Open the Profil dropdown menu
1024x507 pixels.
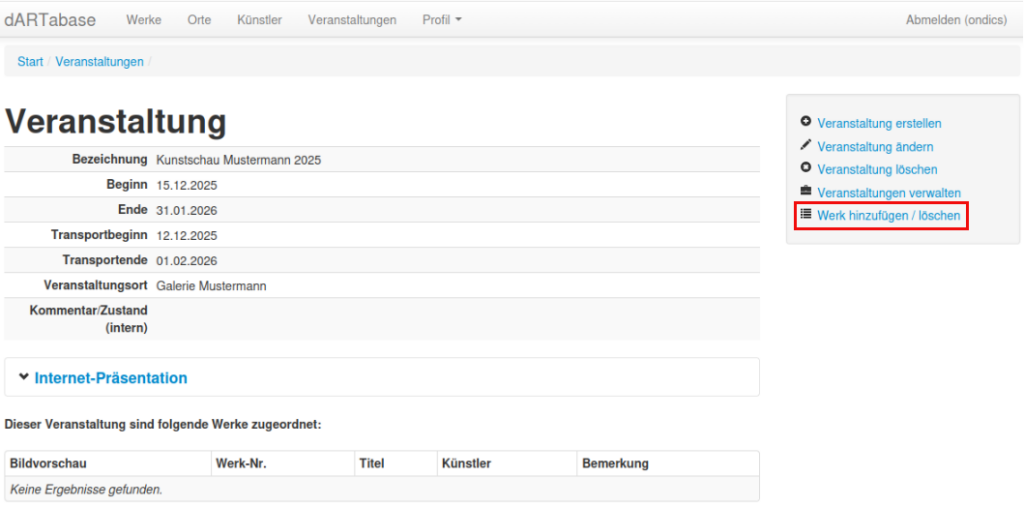coord(441,20)
